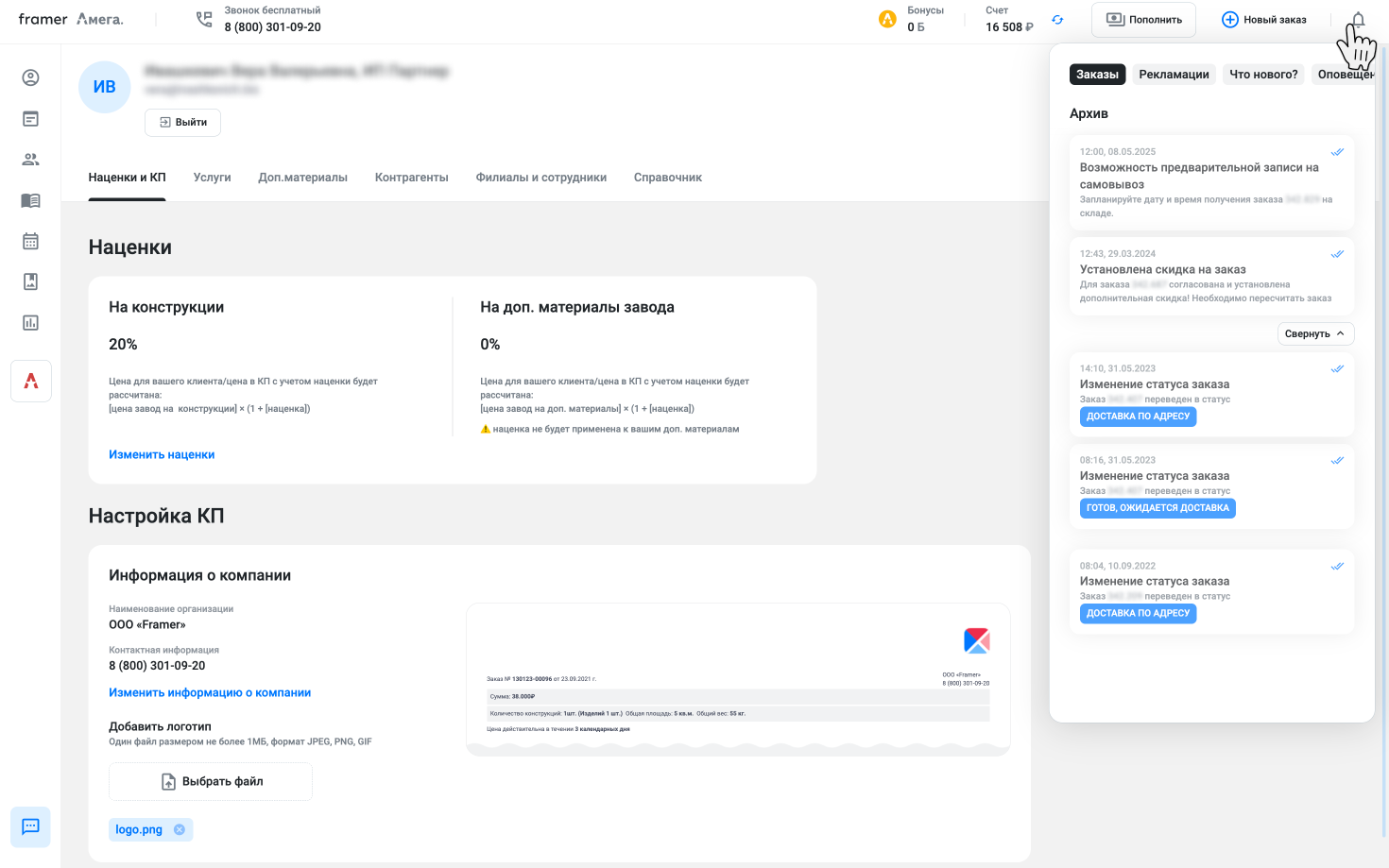Screen dimensions: 1389x868
Task: Open the statistics chart sidebar icon
Action: click(x=30, y=323)
